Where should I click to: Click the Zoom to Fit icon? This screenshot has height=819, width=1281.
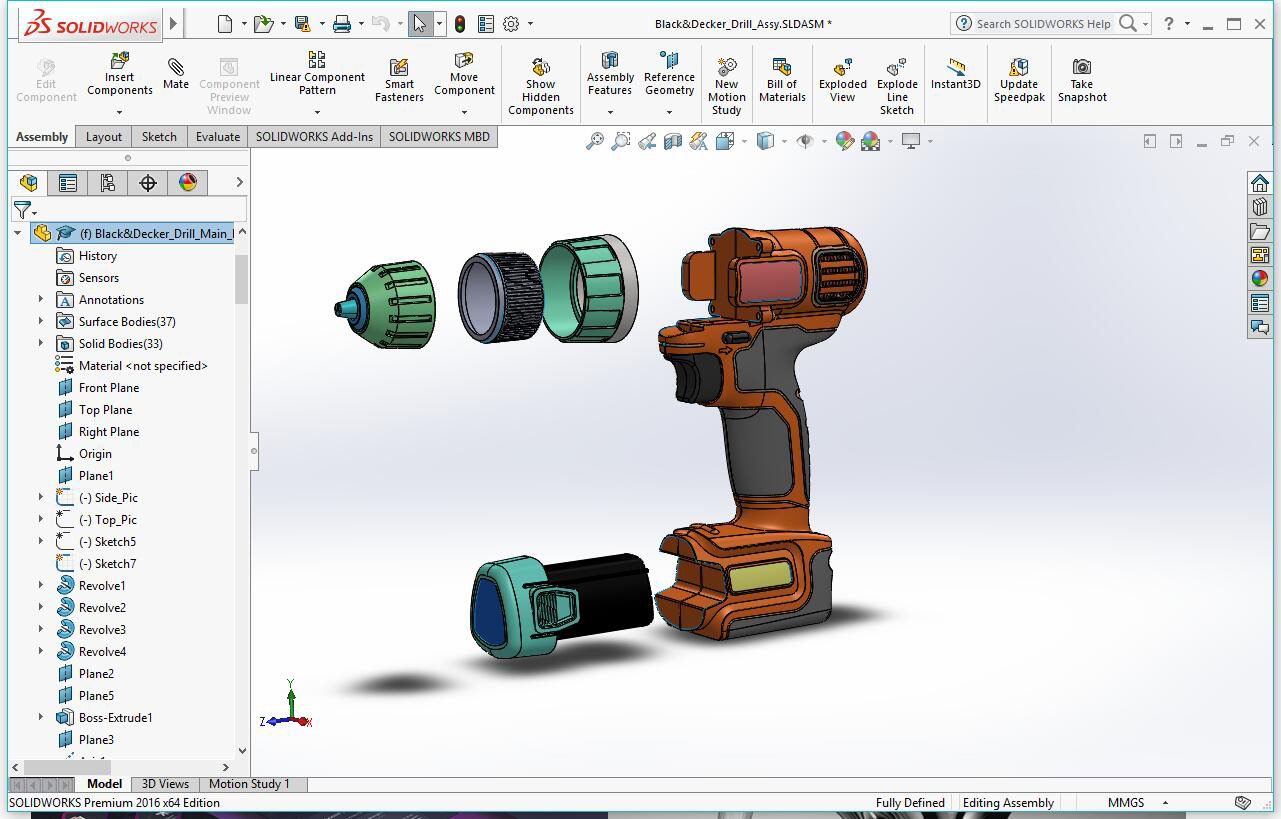(594, 141)
